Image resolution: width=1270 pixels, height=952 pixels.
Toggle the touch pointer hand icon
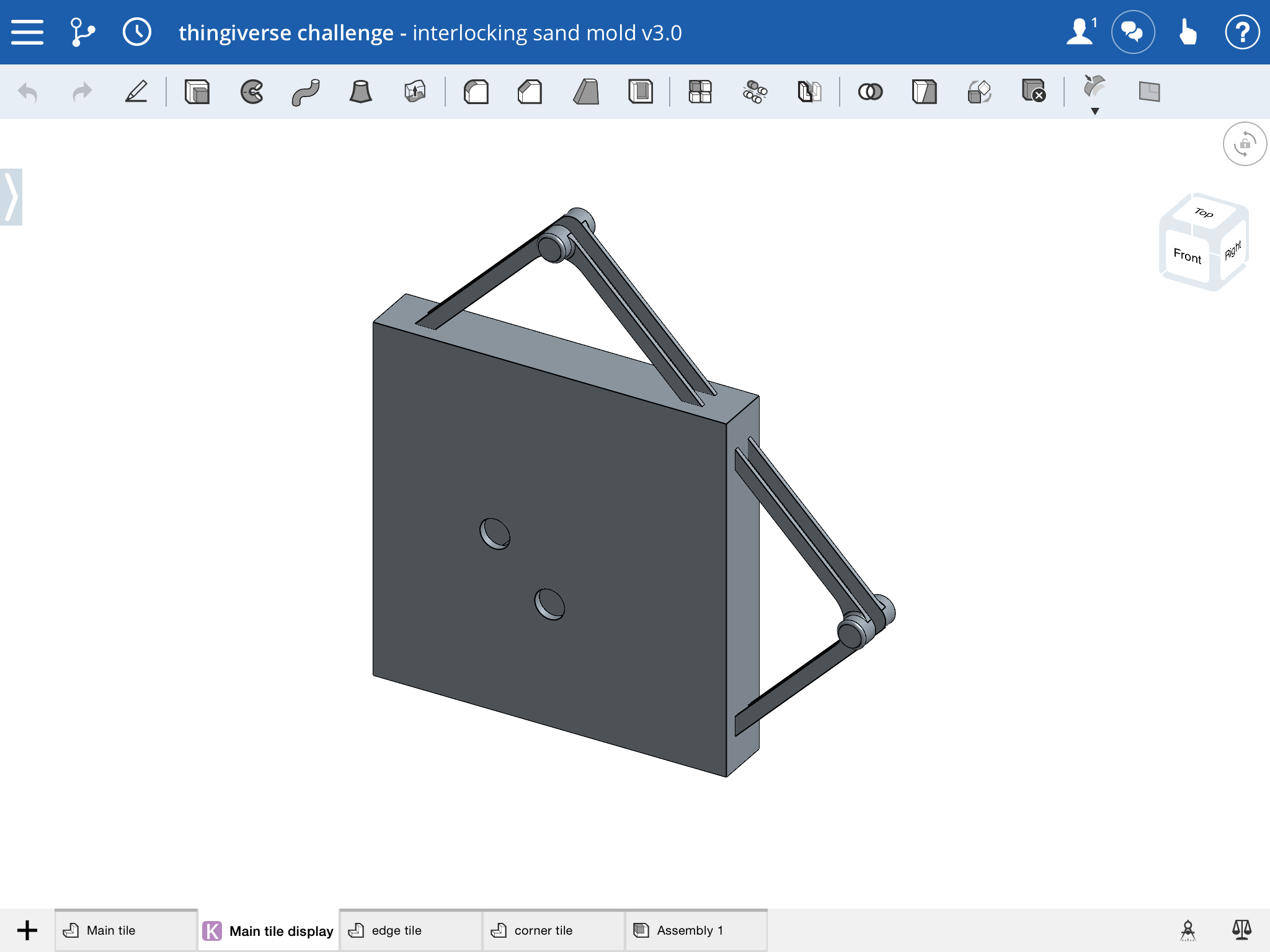coord(1188,32)
